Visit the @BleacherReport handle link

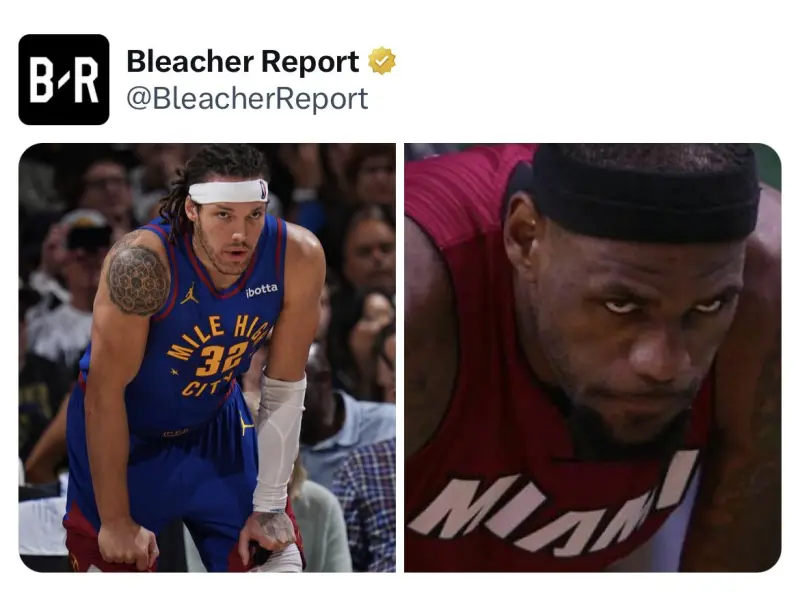(247, 99)
